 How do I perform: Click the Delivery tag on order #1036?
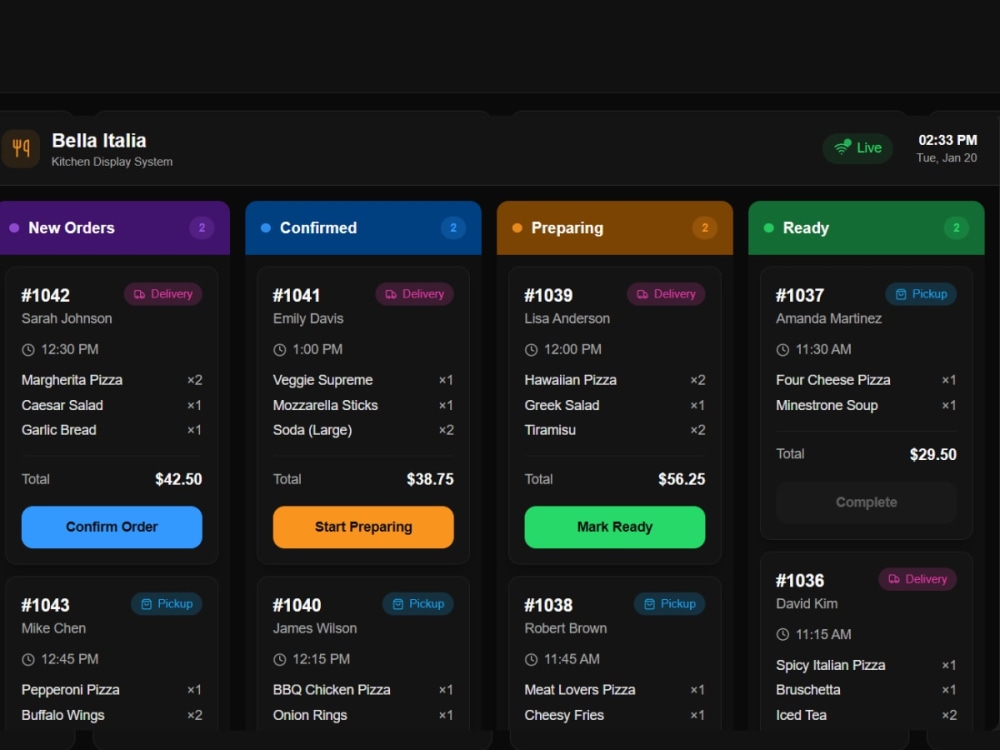[918, 579]
